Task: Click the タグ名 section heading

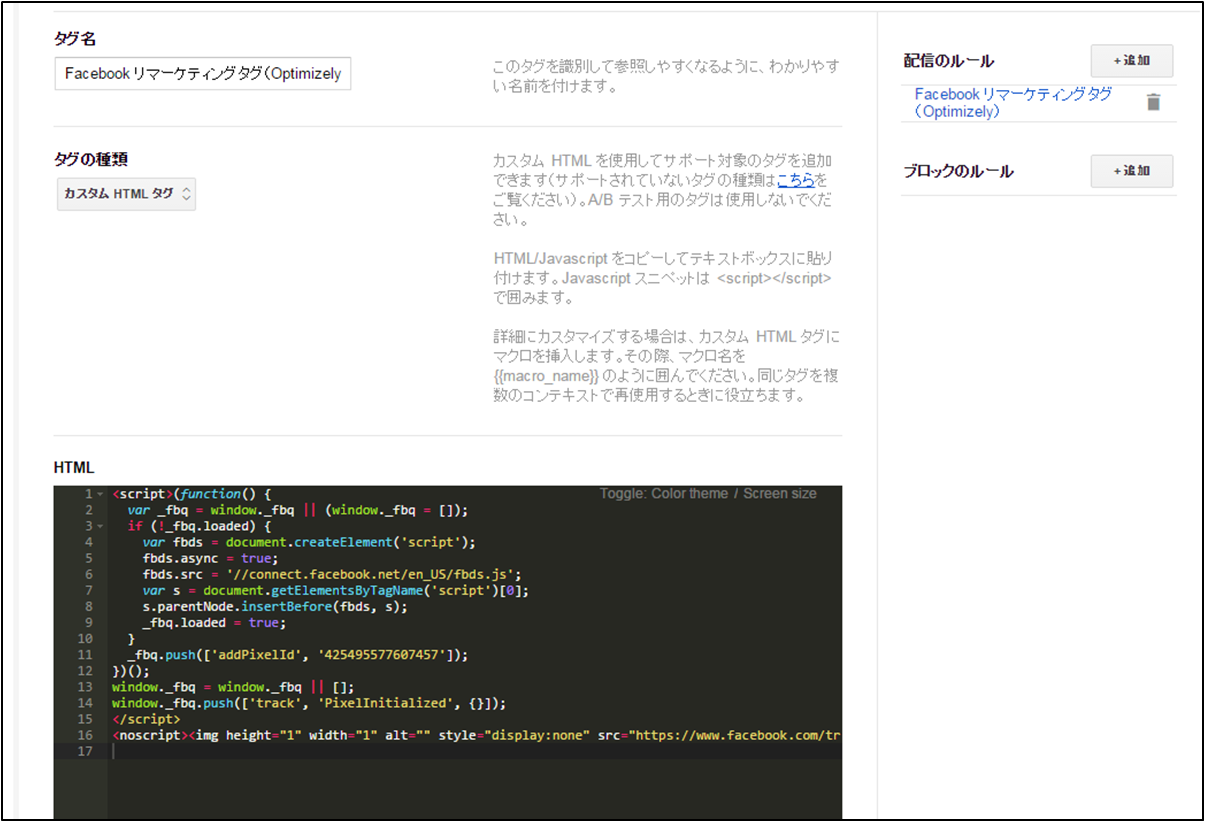Action: pos(75,39)
